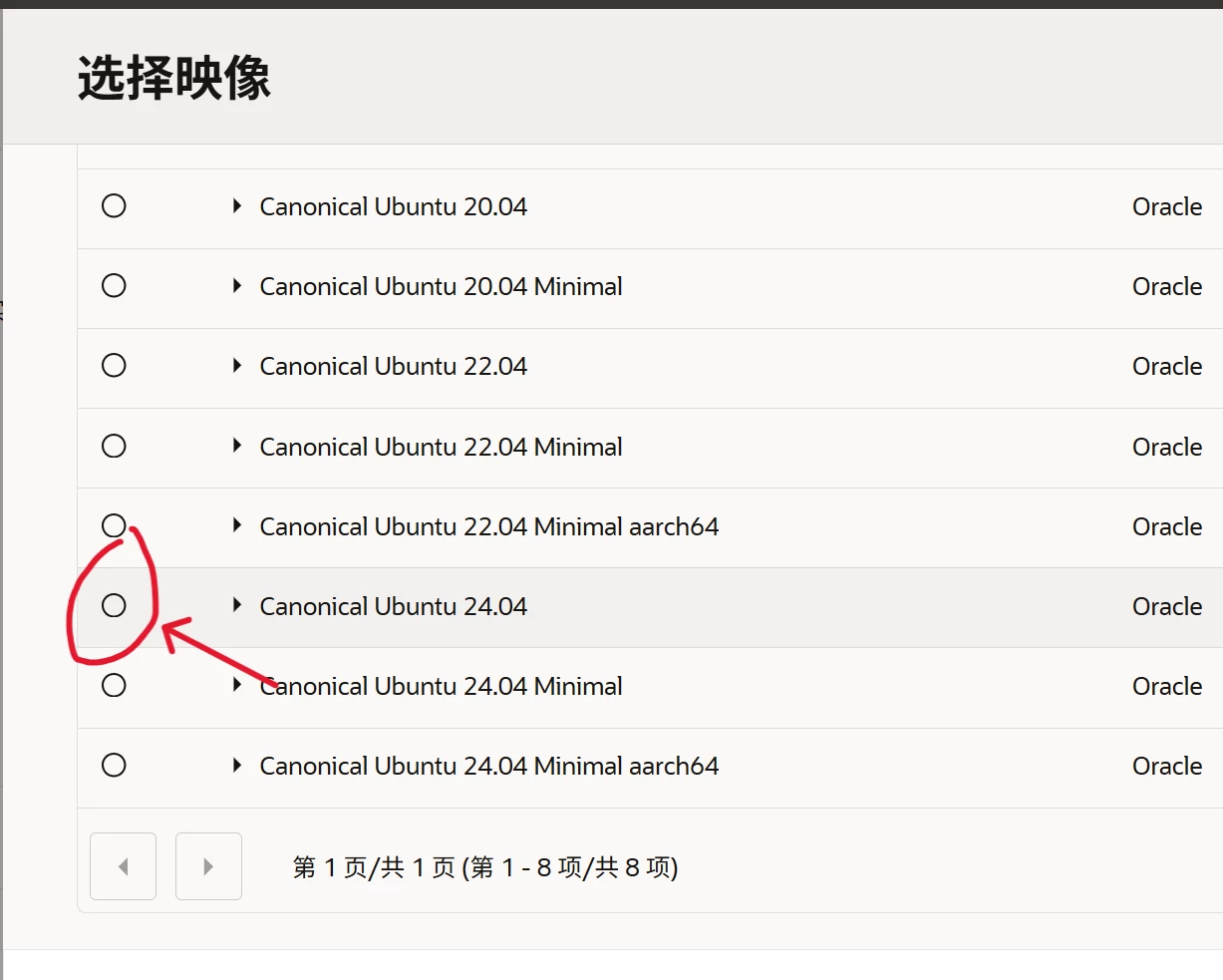Viewport: 1223px width, 980px height.
Task: Click the text Canonical Ubuntu 20.04 Minimal
Action: pyautogui.click(x=441, y=286)
